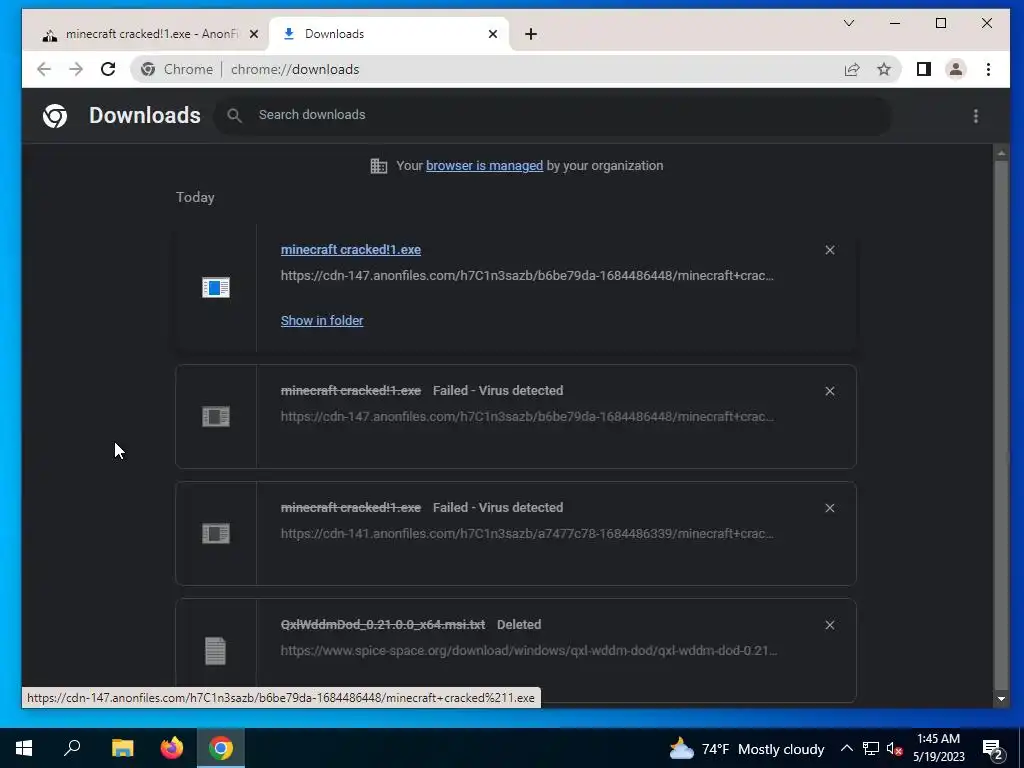Image resolution: width=1024 pixels, height=768 pixels.
Task: Open the downloaded minecraft cracked!1.exe file link
Action: (351, 249)
